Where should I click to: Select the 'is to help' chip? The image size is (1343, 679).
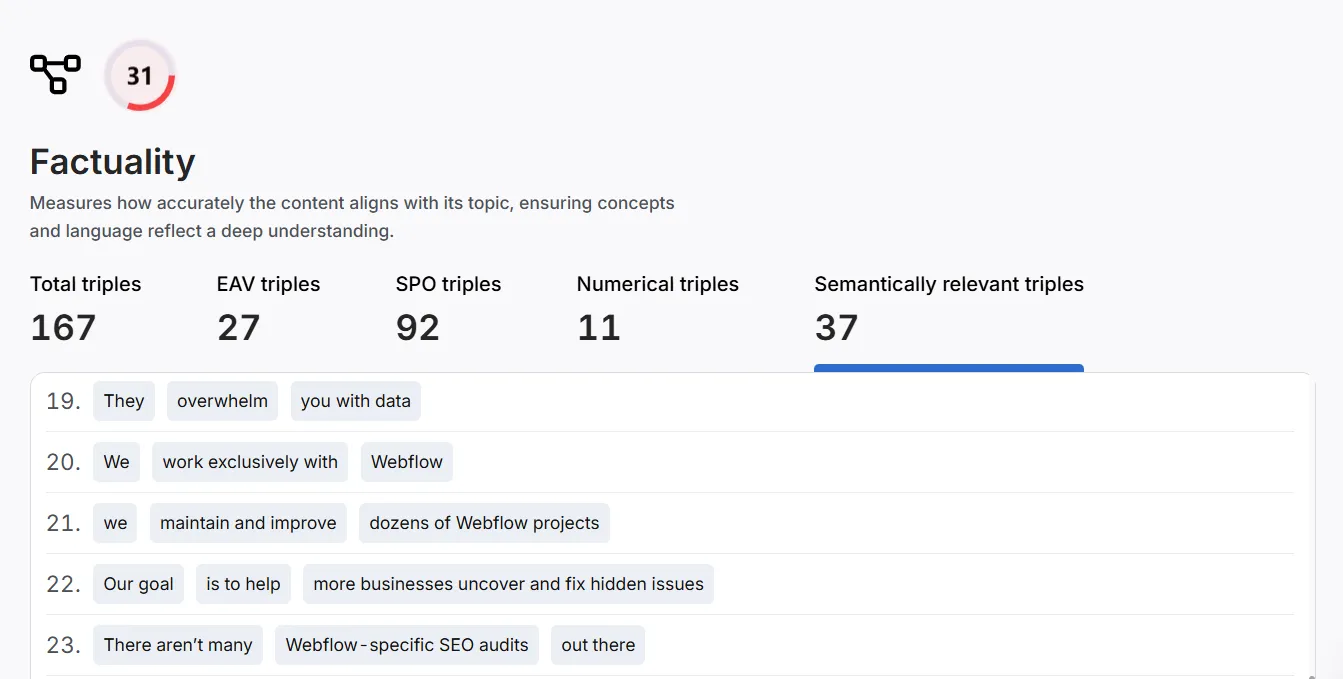tap(243, 584)
